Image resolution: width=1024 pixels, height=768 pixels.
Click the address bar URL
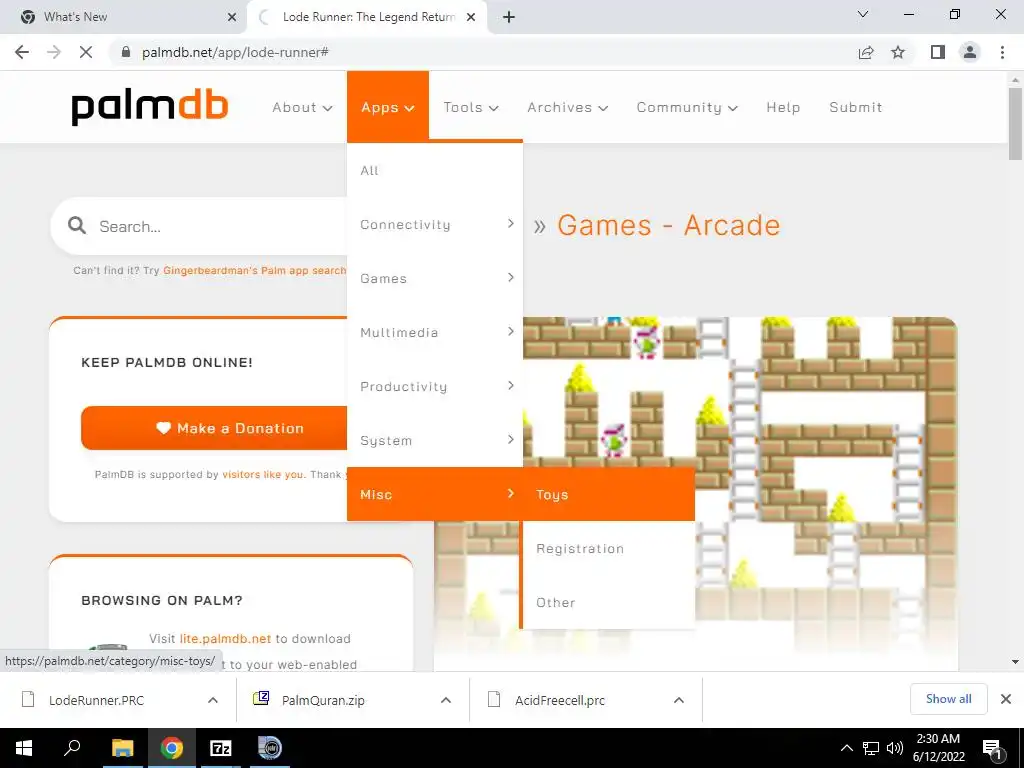click(x=235, y=52)
